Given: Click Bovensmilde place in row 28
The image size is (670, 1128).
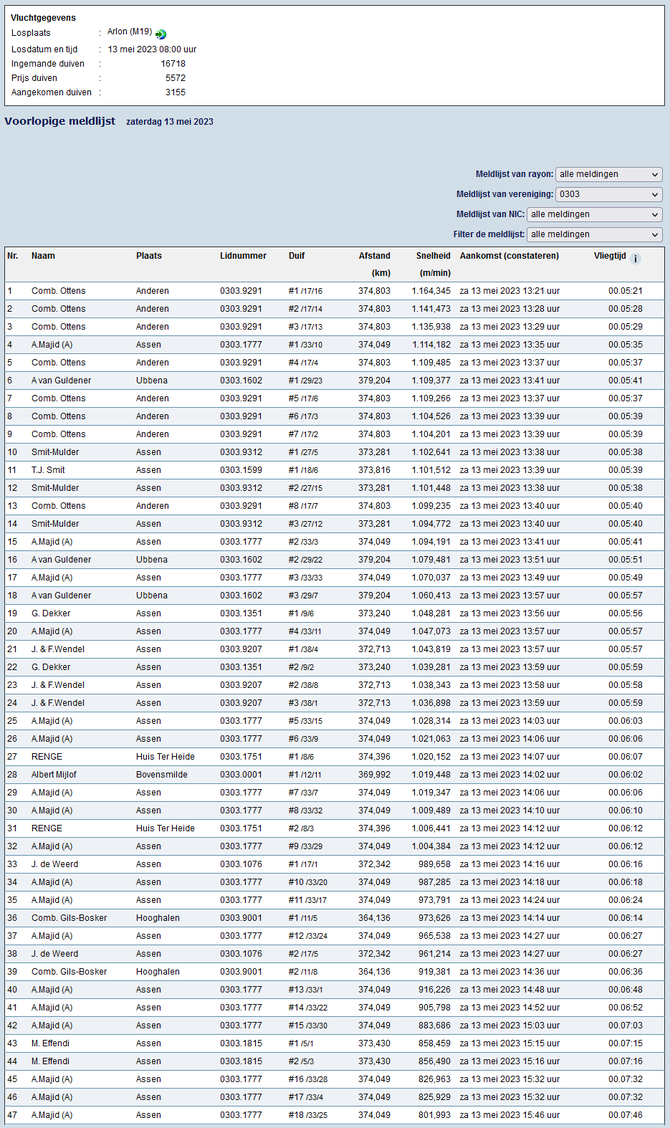Looking at the screenshot, I should [162, 775].
